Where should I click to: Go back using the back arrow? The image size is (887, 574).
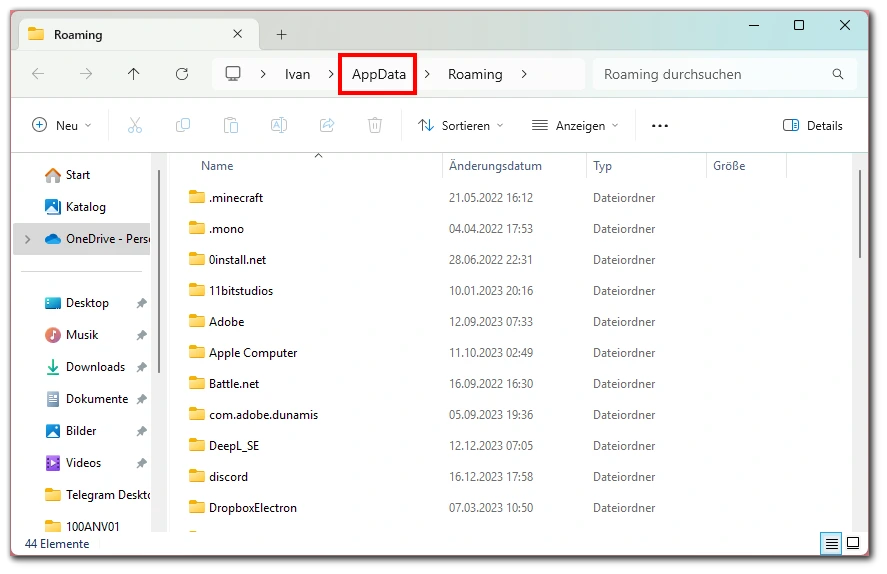tap(38, 74)
